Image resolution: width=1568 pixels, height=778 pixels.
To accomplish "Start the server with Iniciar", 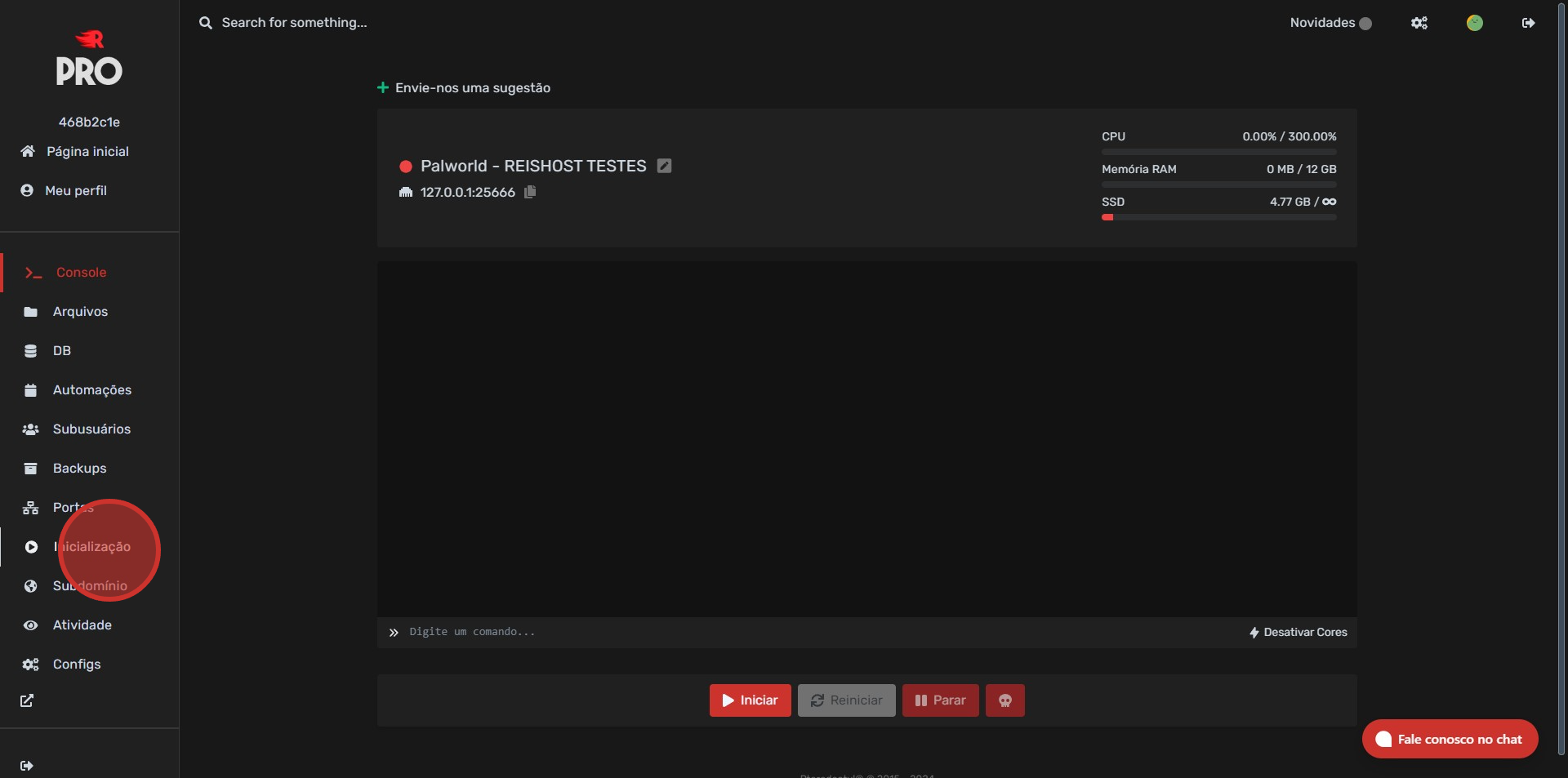I will click(751, 700).
